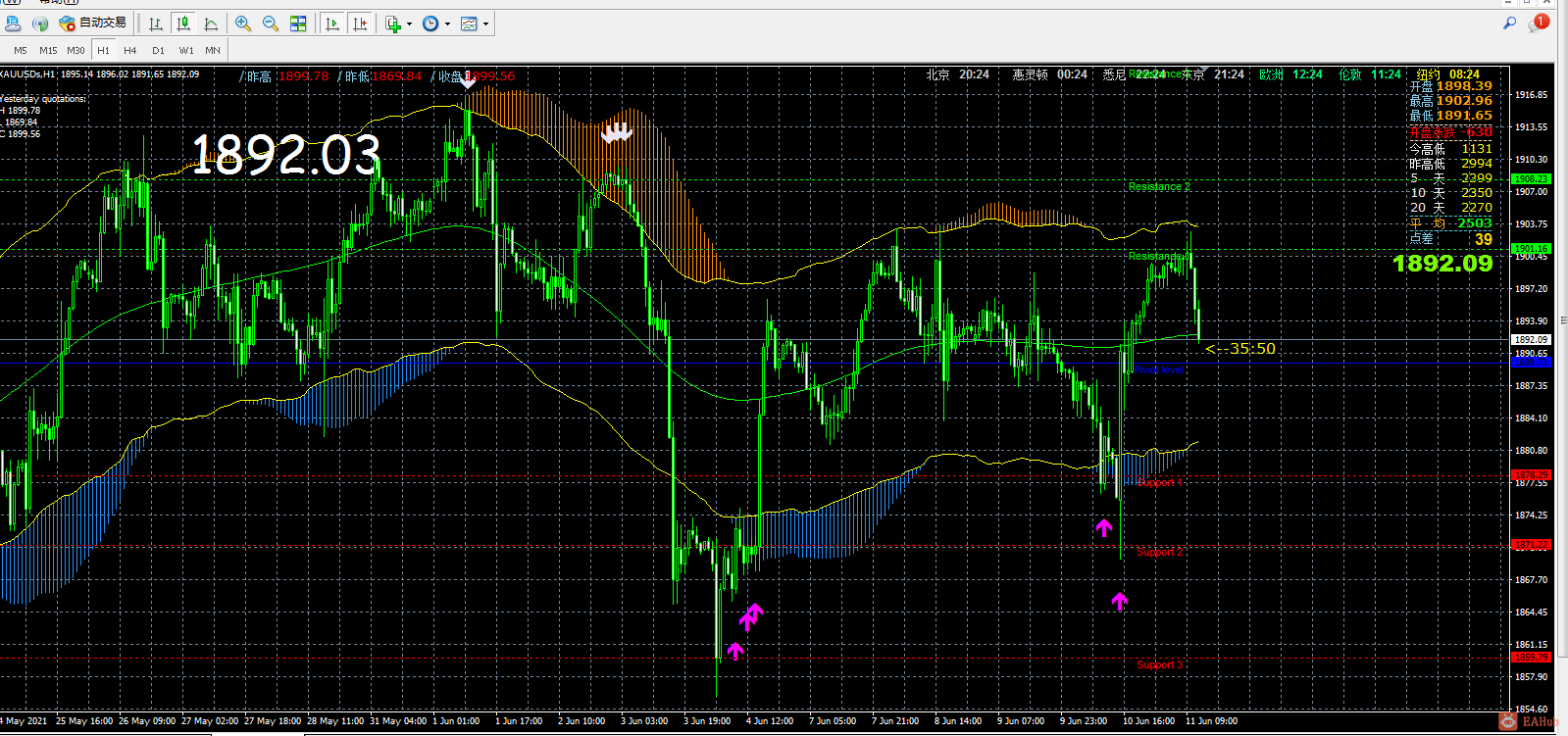Click the 1 Jun 01:00 time axis label

click(456, 721)
